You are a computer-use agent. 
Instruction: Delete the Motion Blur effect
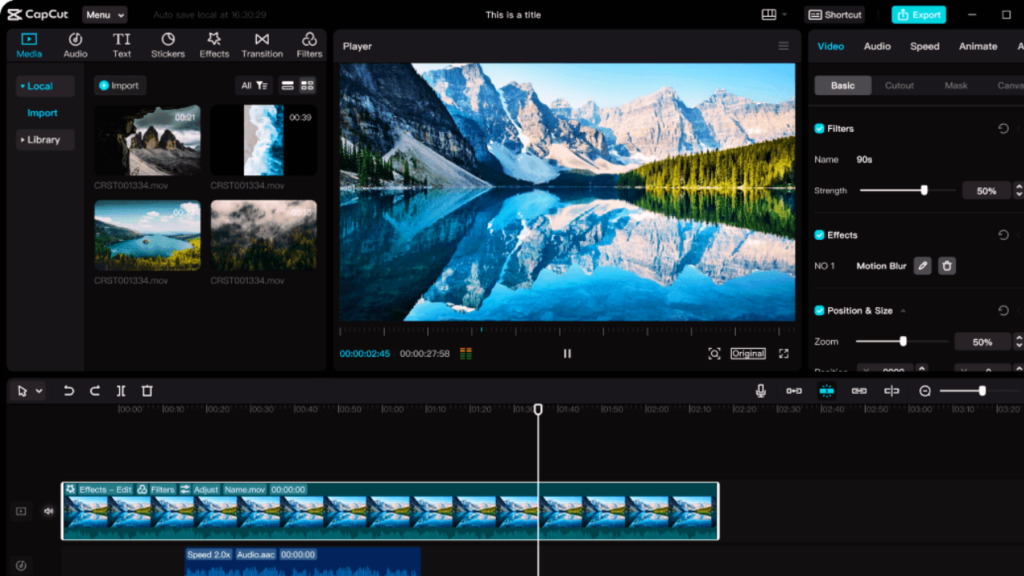(x=947, y=266)
